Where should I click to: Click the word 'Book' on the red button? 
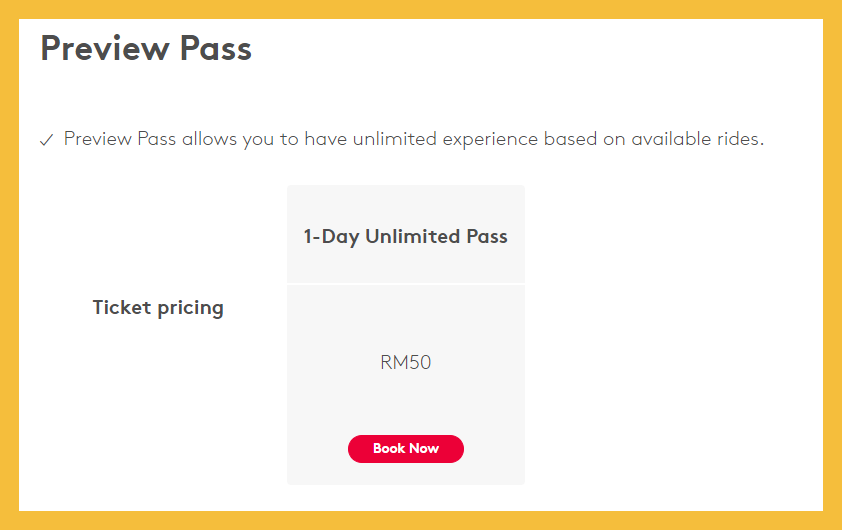click(388, 449)
